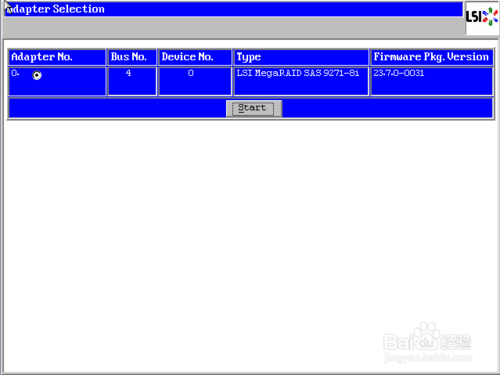The width and height of the screenshot is (500, 375).
Task: Click the device number value 0
Action: point(191,73)
